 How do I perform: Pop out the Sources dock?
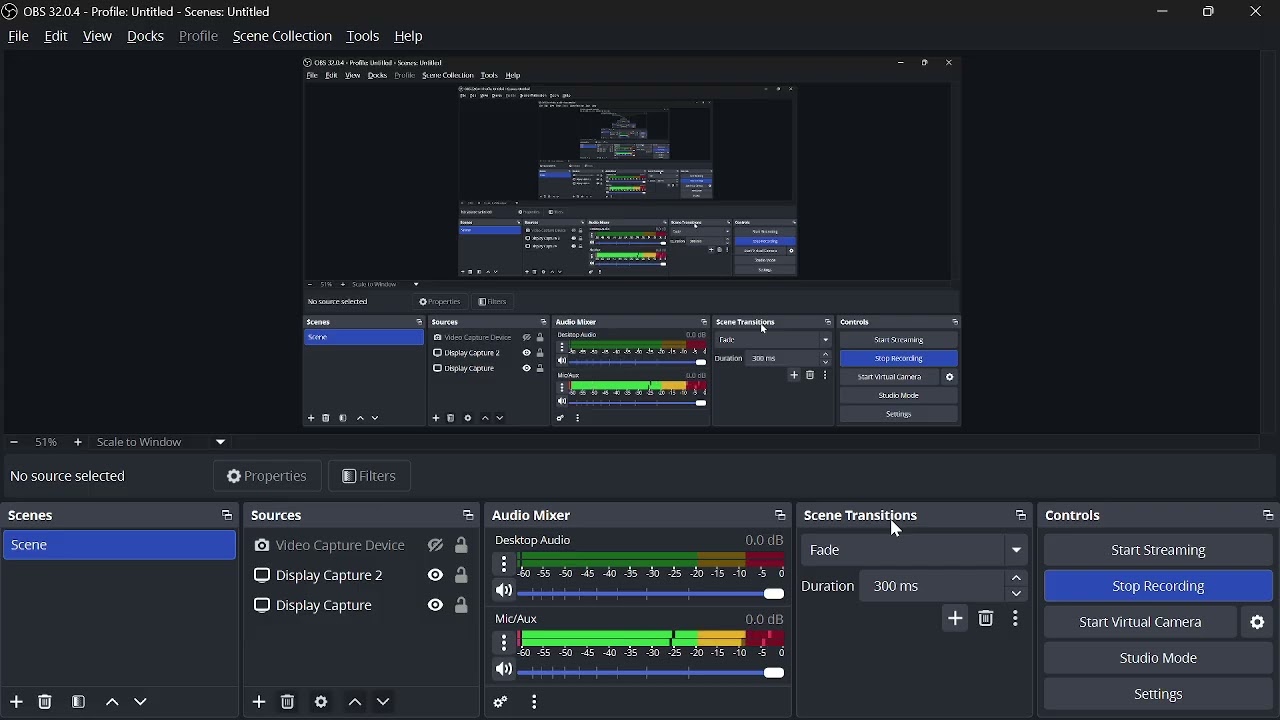coord(468,516)
